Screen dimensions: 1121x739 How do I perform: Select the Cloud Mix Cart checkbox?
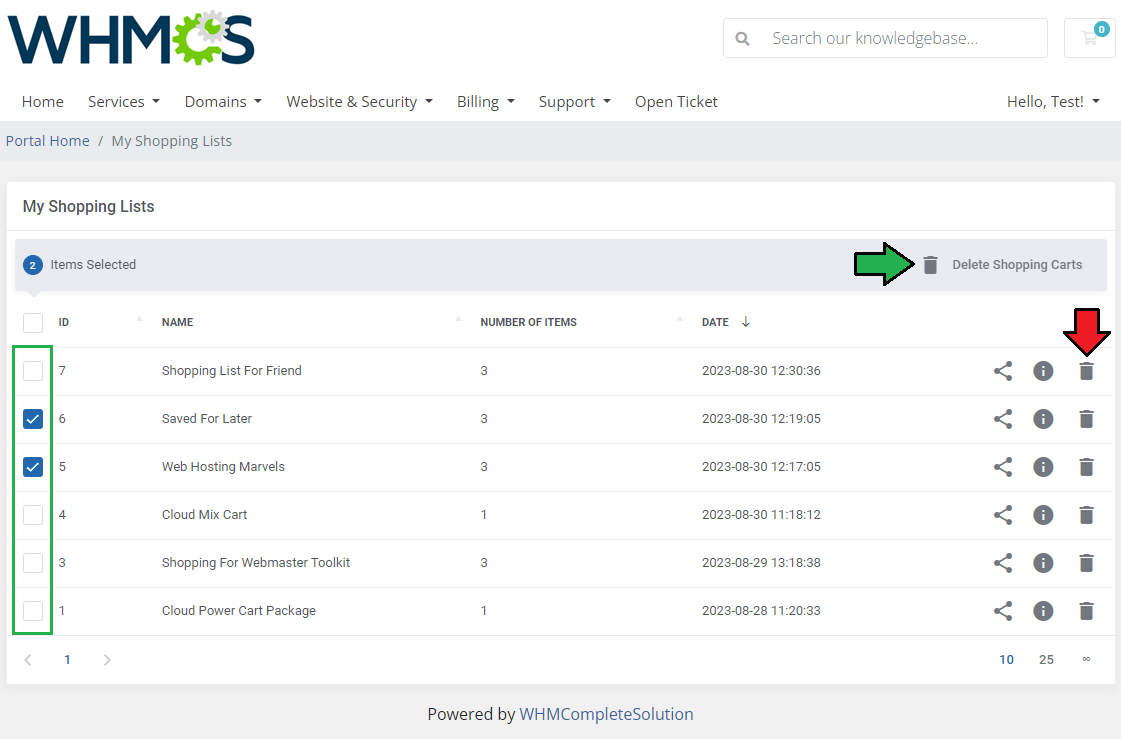[x=33, y=515]
